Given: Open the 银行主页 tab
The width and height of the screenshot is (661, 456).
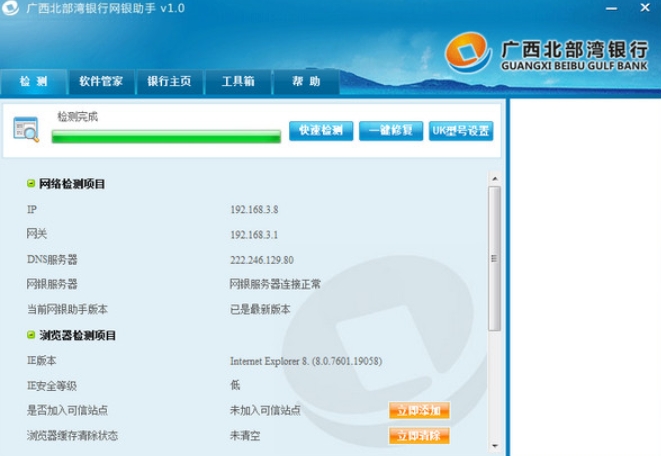Looking at the screenshot, I should pos(169,81).
